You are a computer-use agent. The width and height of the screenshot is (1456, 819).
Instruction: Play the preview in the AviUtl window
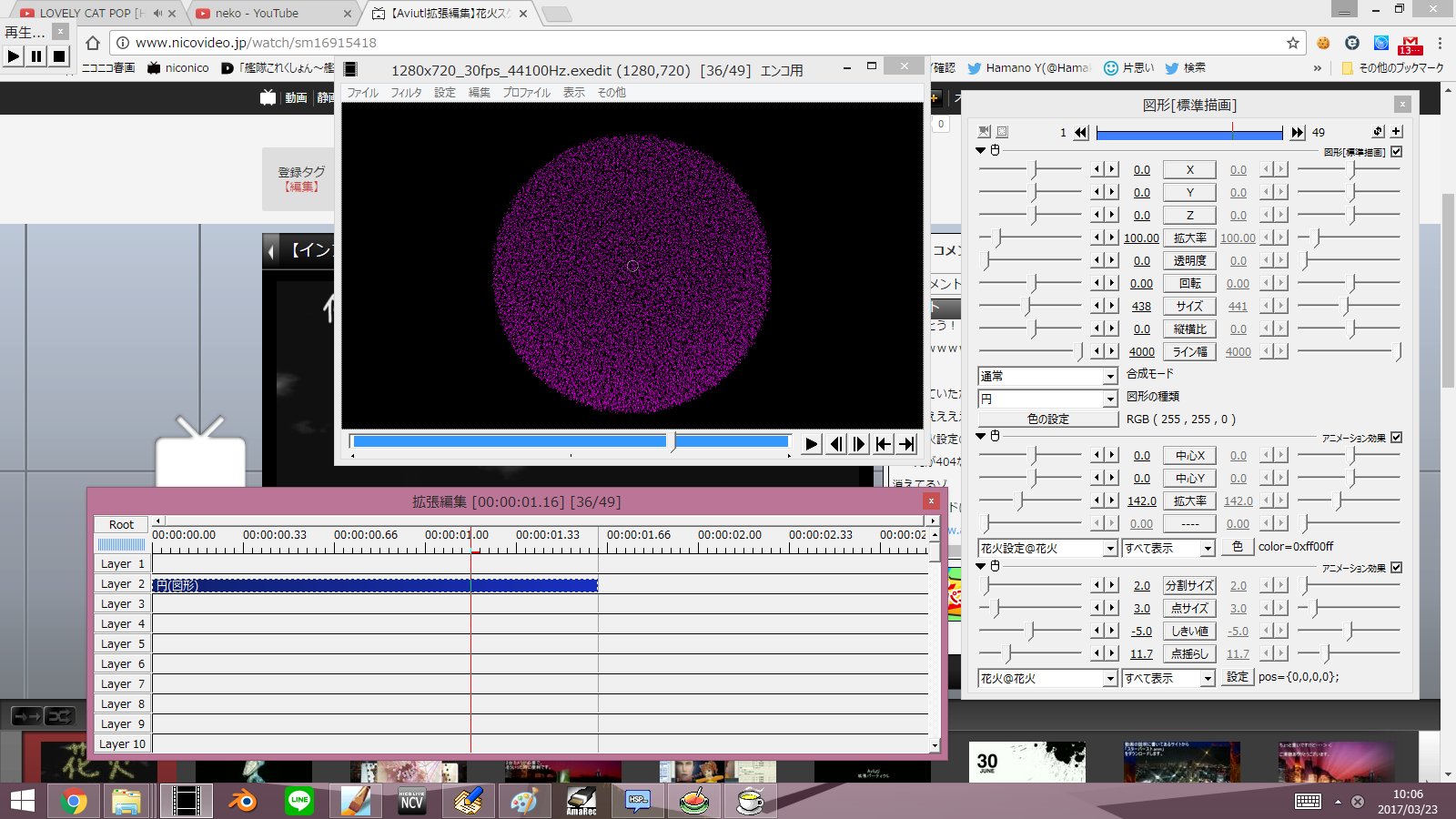812,444
